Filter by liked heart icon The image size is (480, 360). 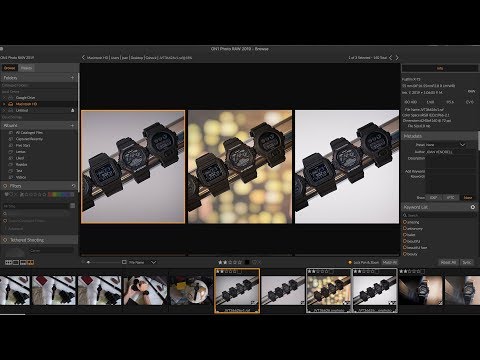pyautogui.click(x=7, y=194)
